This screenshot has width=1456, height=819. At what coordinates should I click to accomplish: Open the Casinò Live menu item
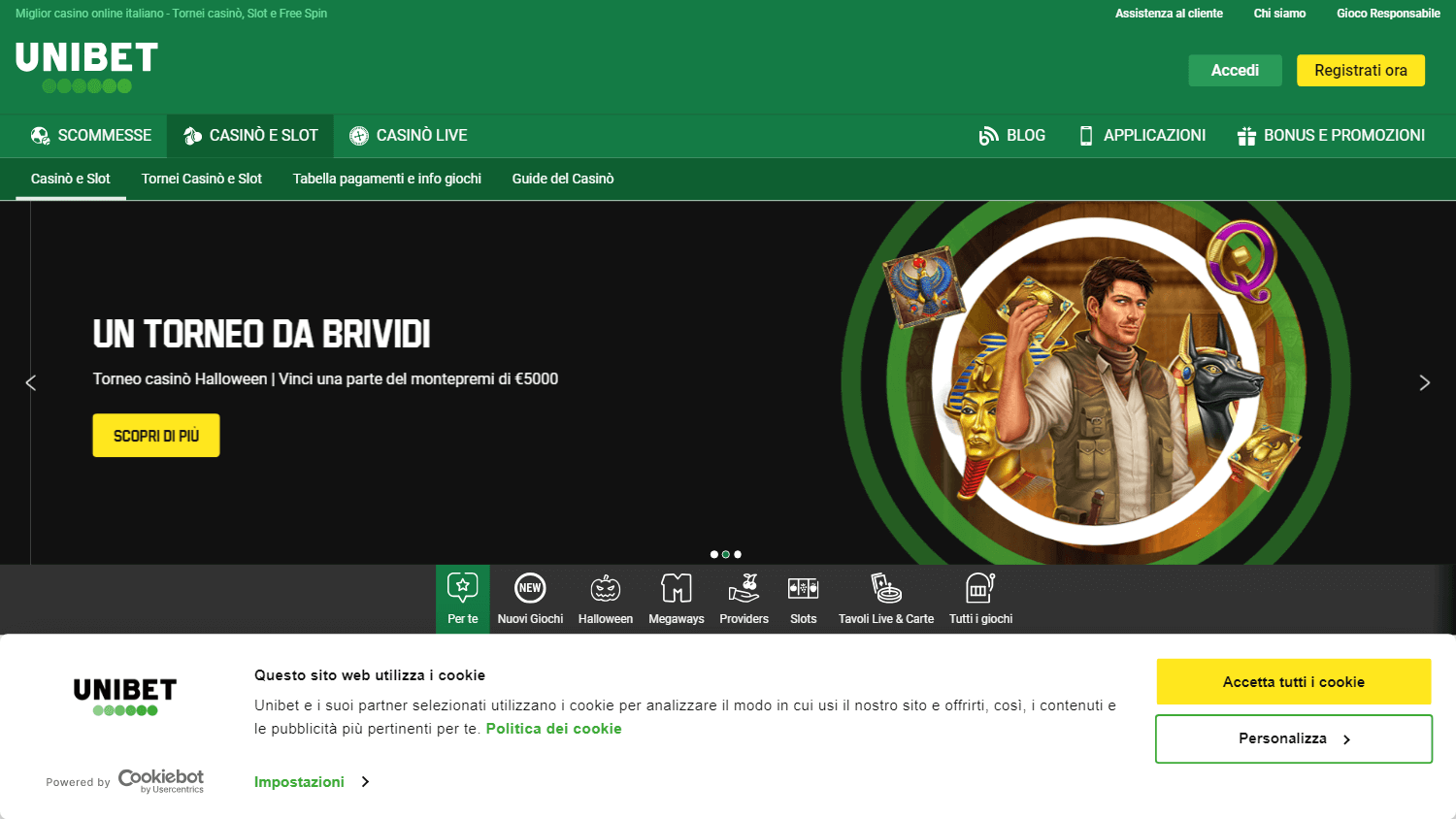tap(409, 136)
